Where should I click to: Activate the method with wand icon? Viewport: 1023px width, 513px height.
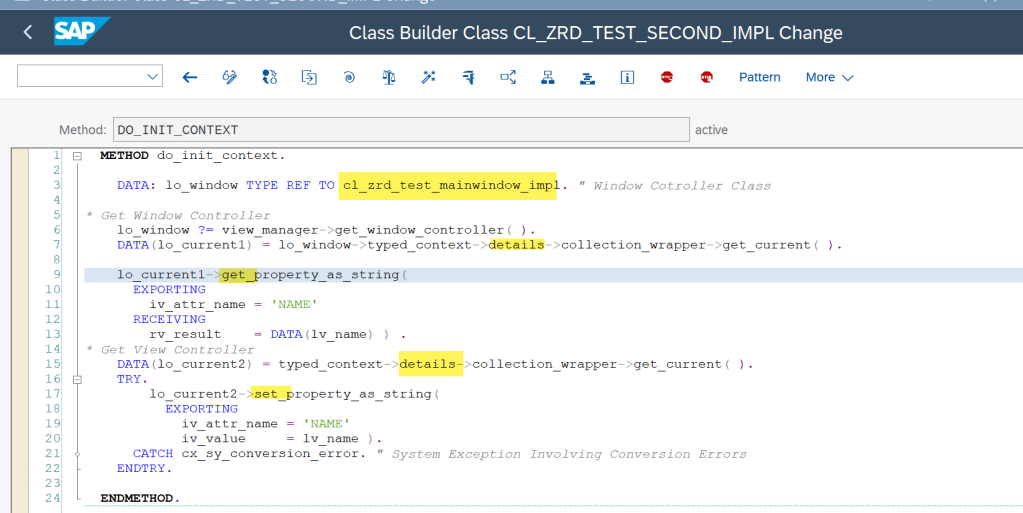(429, 77)
